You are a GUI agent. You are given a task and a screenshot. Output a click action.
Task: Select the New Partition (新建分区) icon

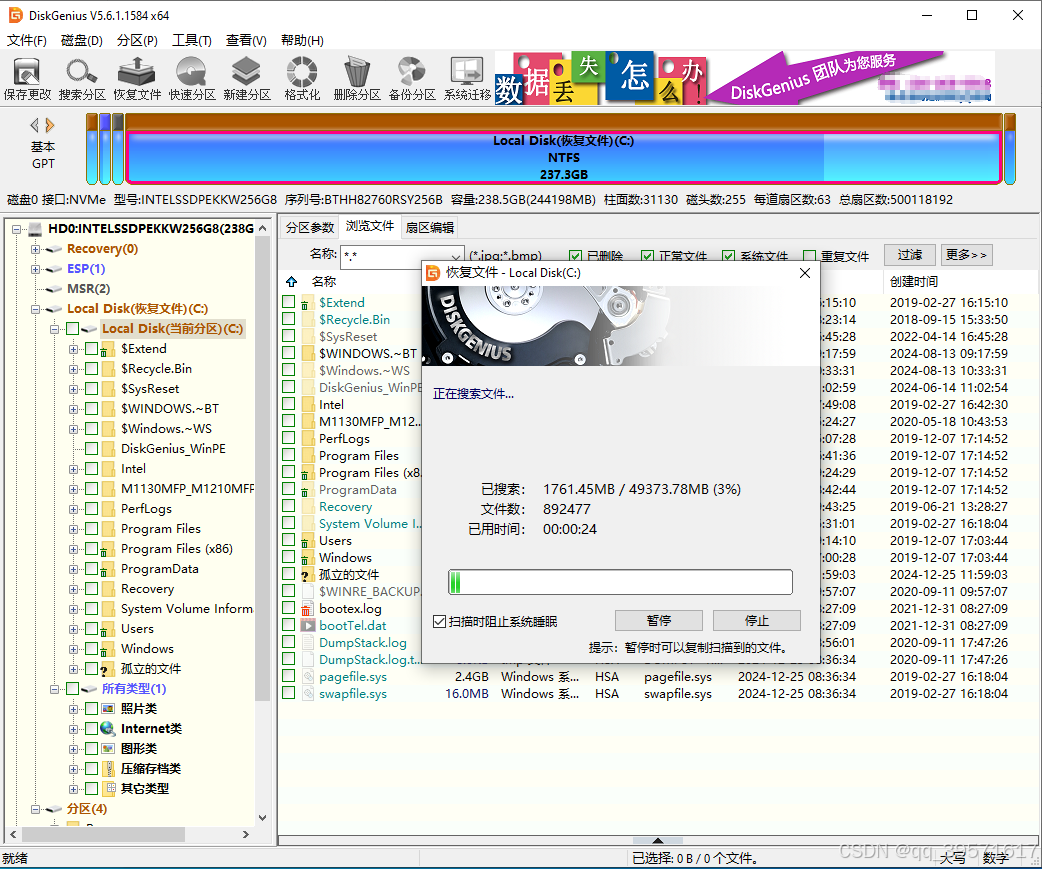tap(247, 78)
